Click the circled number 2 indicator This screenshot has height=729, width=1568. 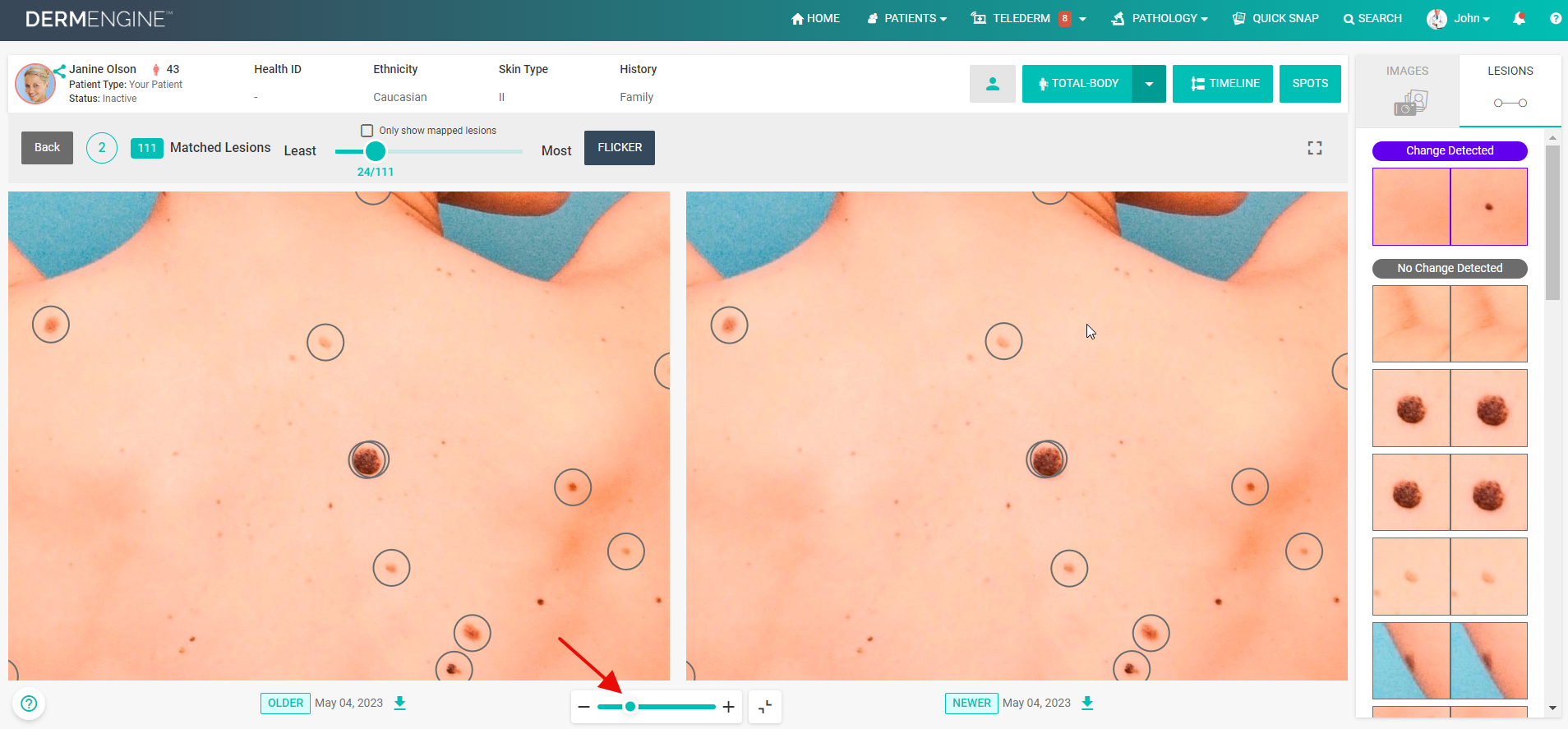coord(102,148)
